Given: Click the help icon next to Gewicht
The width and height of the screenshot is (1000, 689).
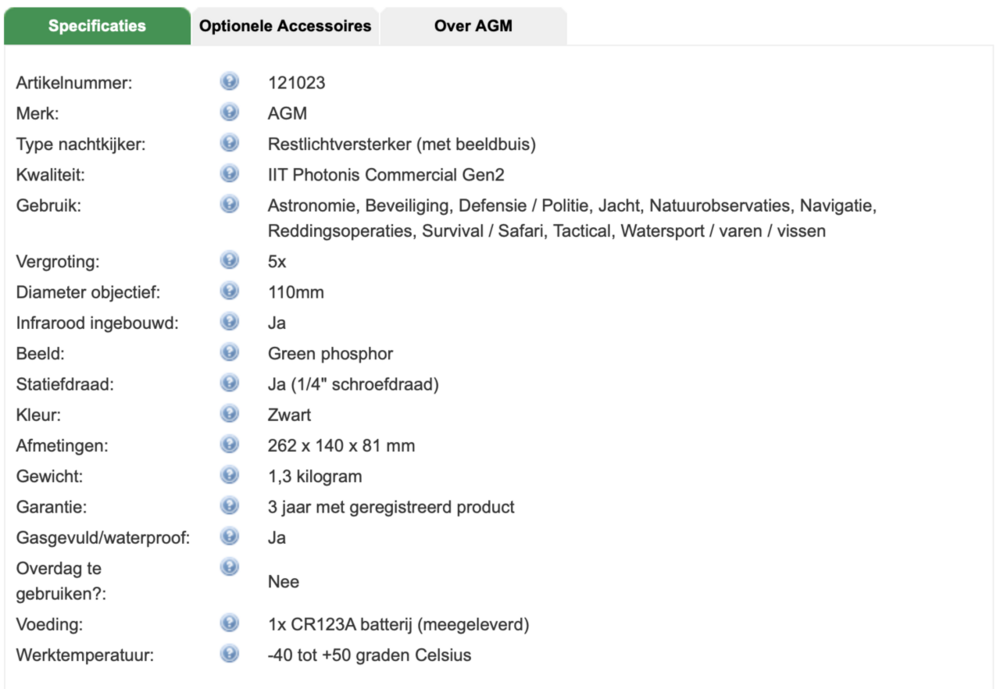Looking at the screenshot, I should point(230,475).
